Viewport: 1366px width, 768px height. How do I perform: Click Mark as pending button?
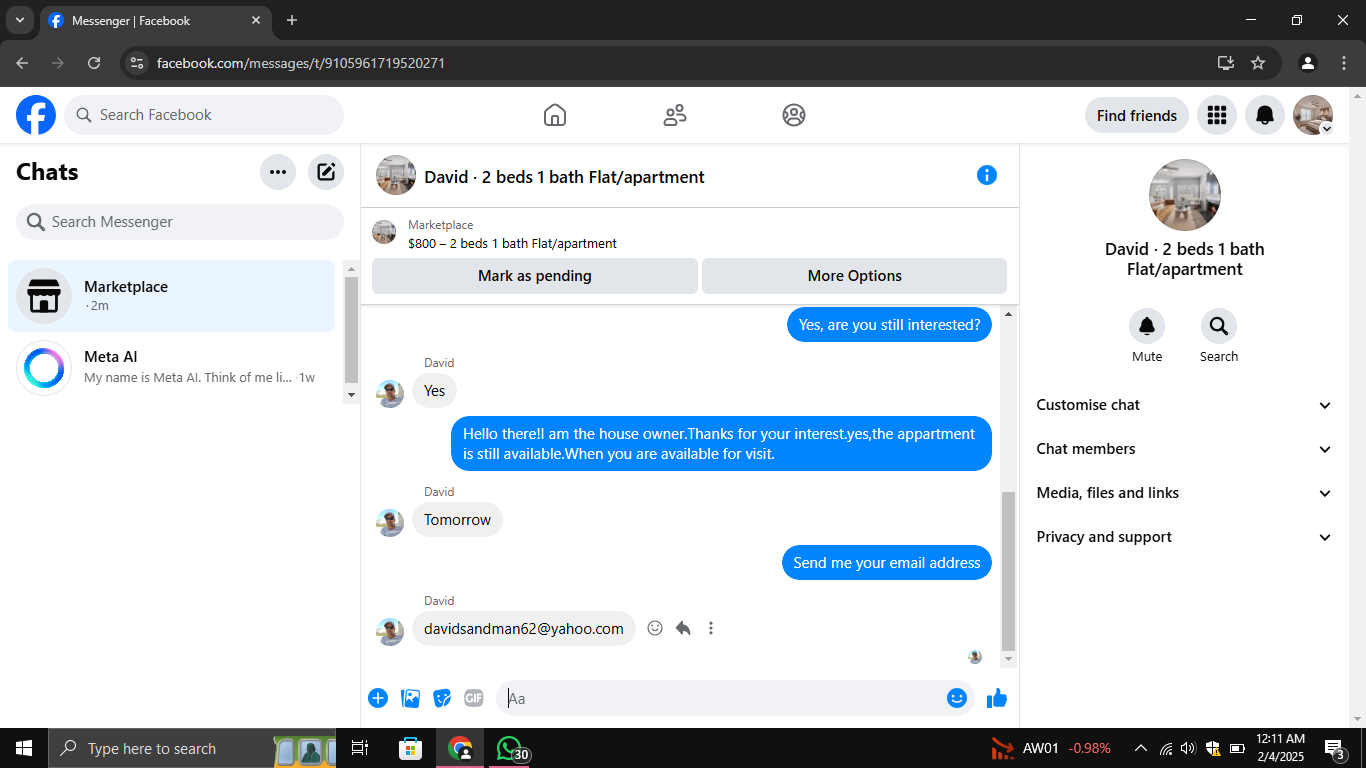coord(535,276)
